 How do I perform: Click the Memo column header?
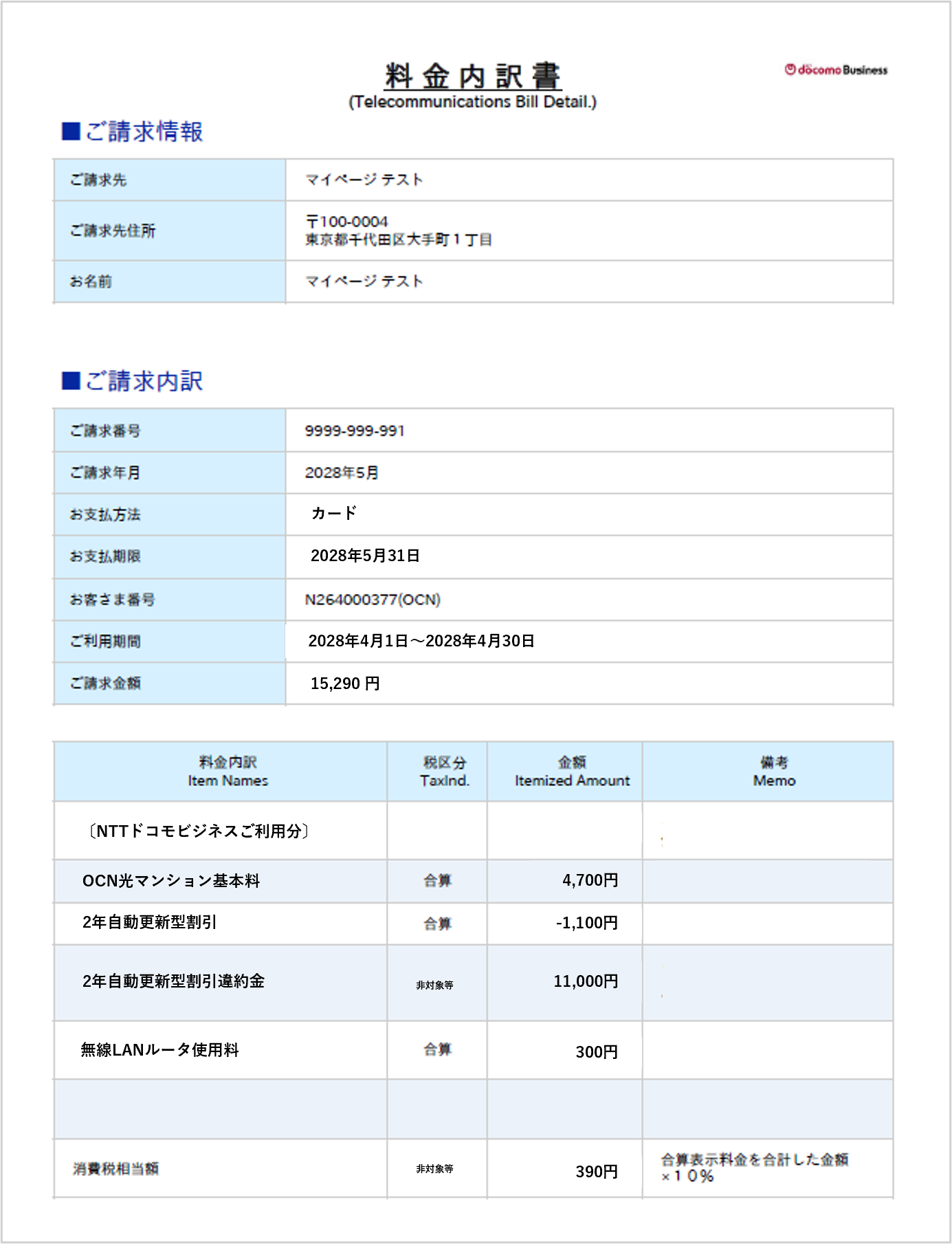[774, 772]
